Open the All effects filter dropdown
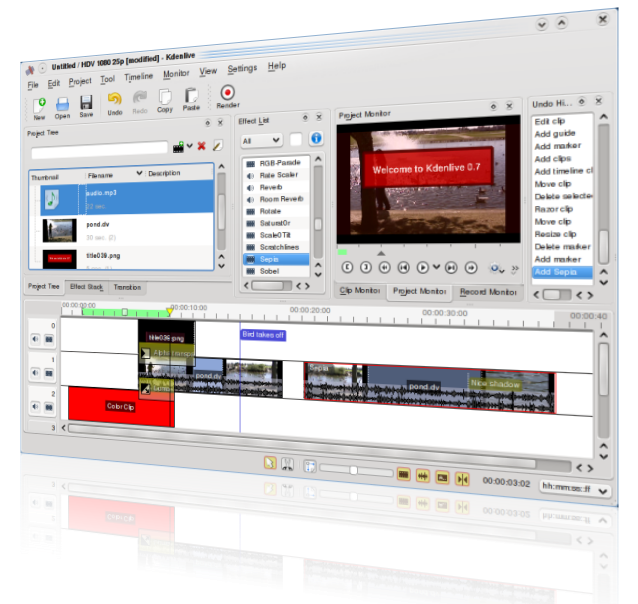This screenshot has height=604, width=638. [261, 141]
